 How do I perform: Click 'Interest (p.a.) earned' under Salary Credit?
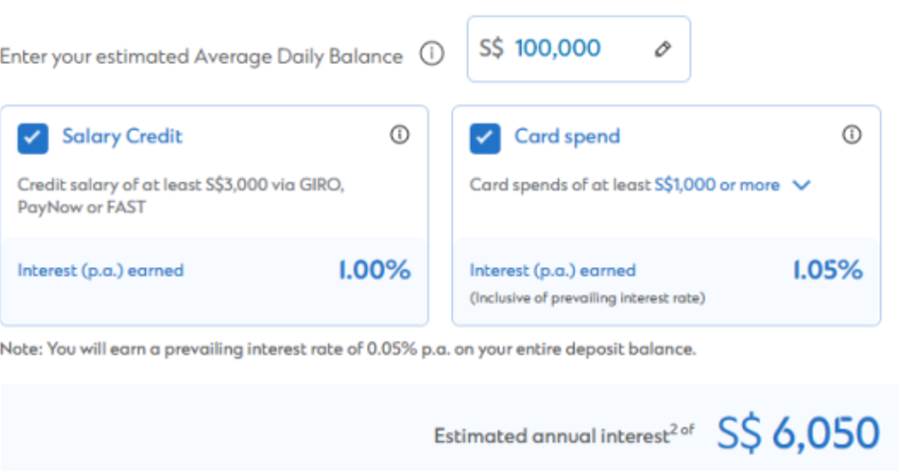pyautogui.click(x=100, y=271)
